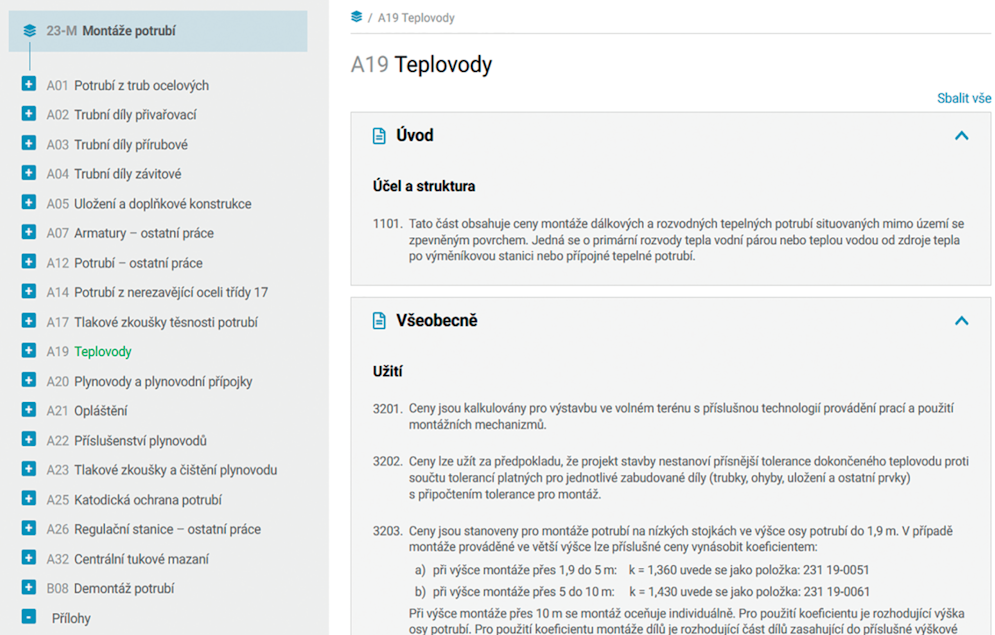Viewport: 995px width, 635px height.
Task: Open A17 Tlakové zkoušky těsnosti potrubí
Action: [152, 322]
